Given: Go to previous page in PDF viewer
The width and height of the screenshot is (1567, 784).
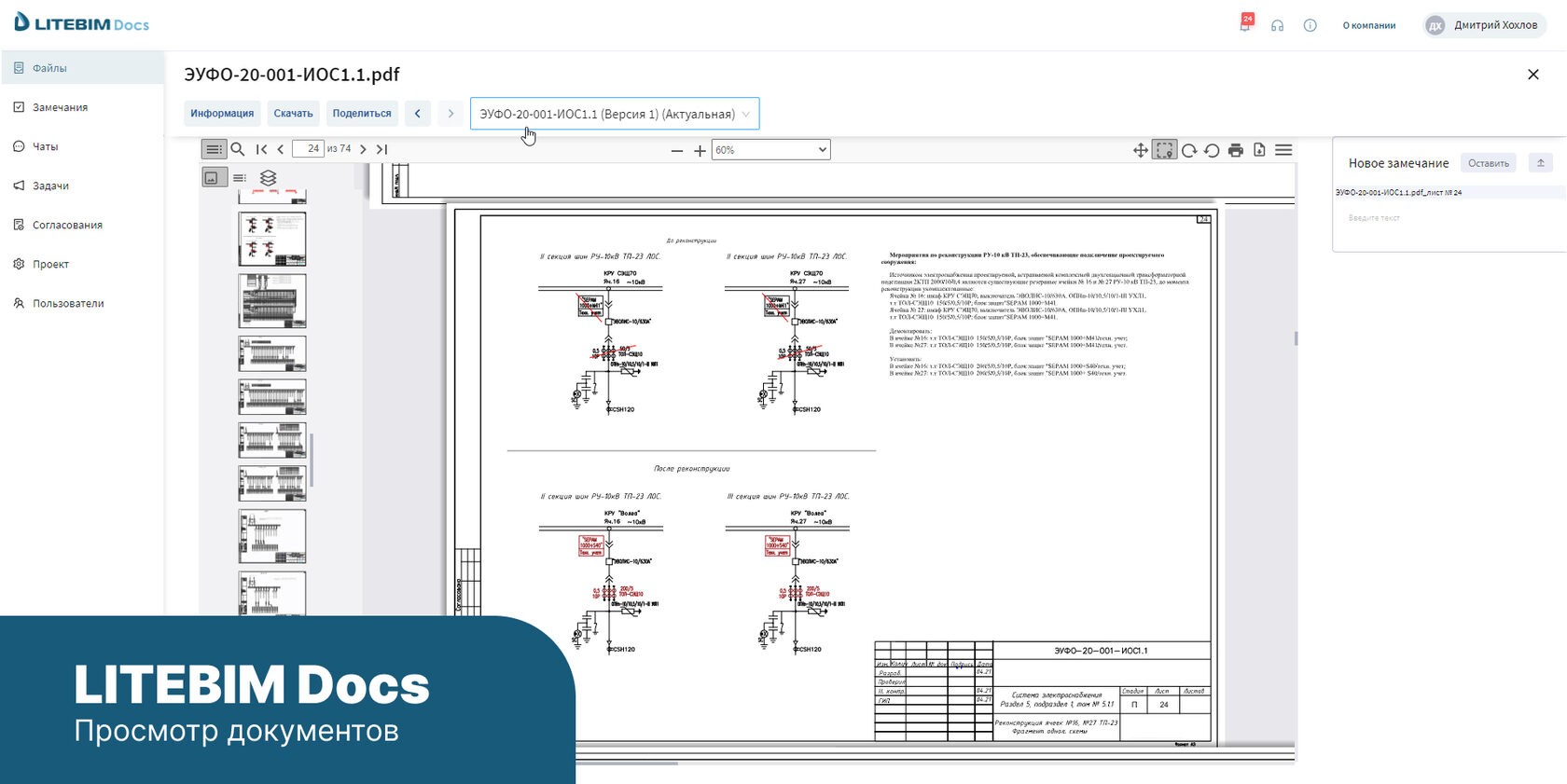Looking at the screenshot, I should 281,149.
